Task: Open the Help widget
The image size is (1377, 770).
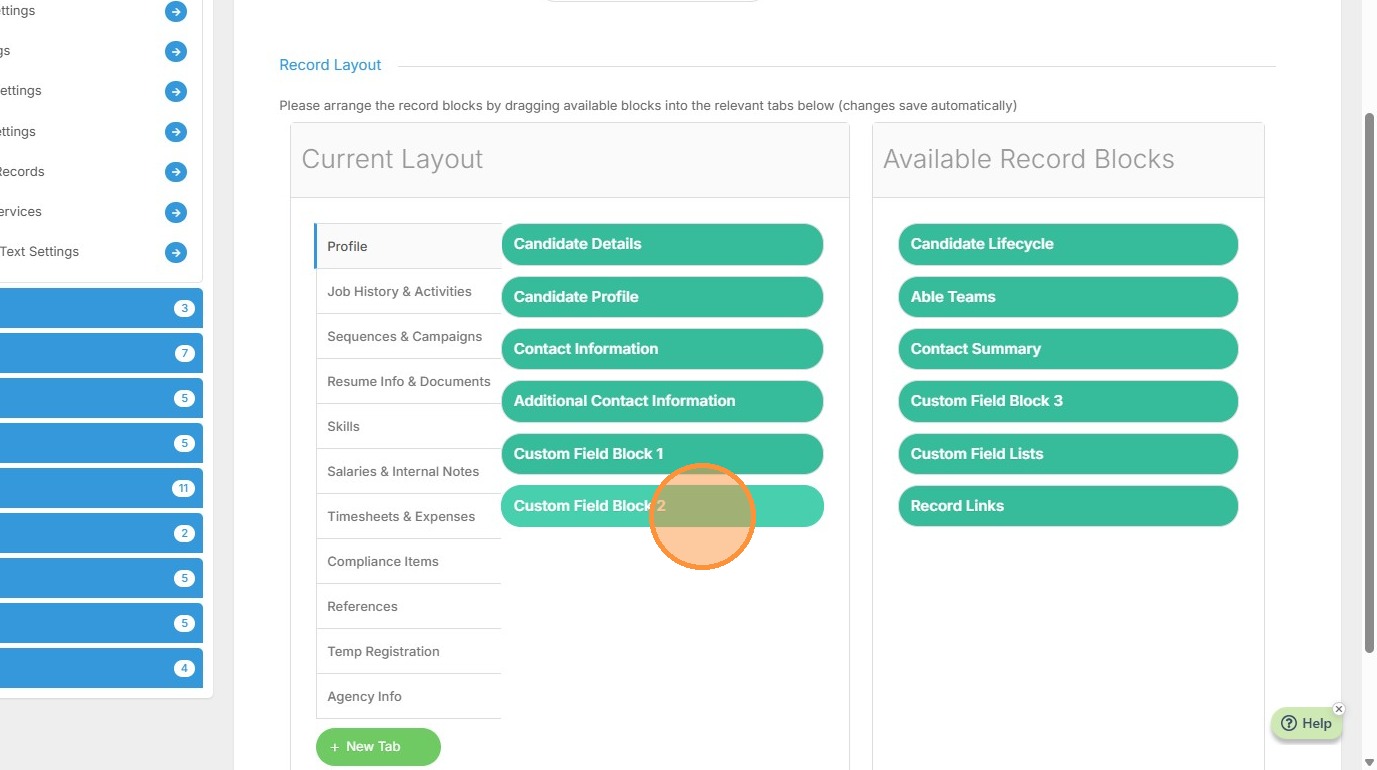Action: (1306, 724)
